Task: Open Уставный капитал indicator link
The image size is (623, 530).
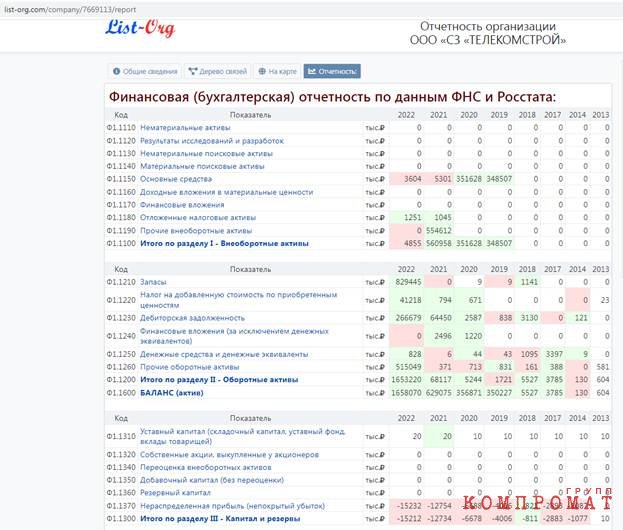Action: pyautogui.click(x=243, y=436)
